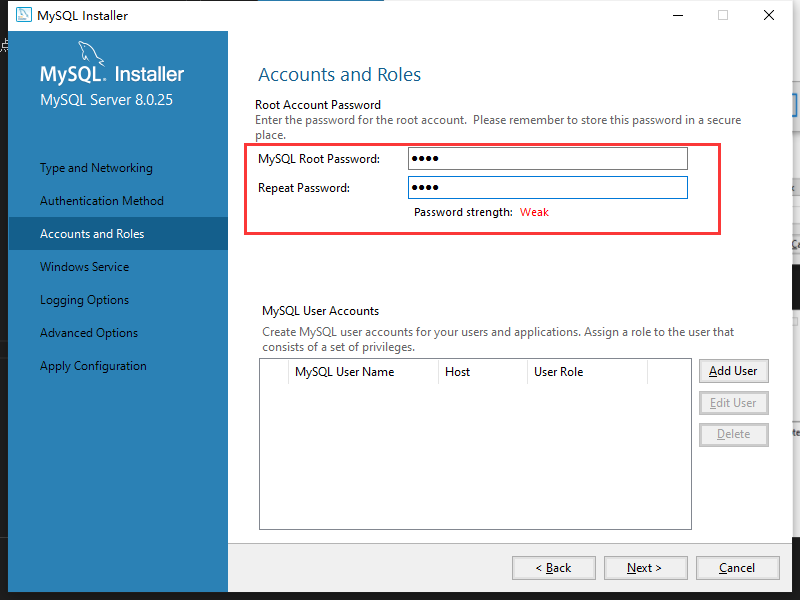
Task: Jump to the Windows Service step
Action: pos(84,267)
